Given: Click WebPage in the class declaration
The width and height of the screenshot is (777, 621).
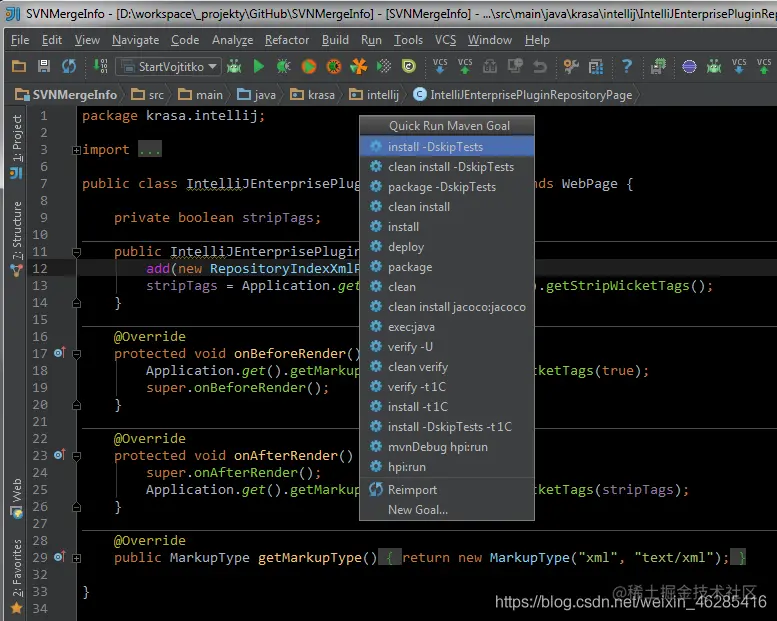Looking at the screenshot, I should (x=589, y=183).
